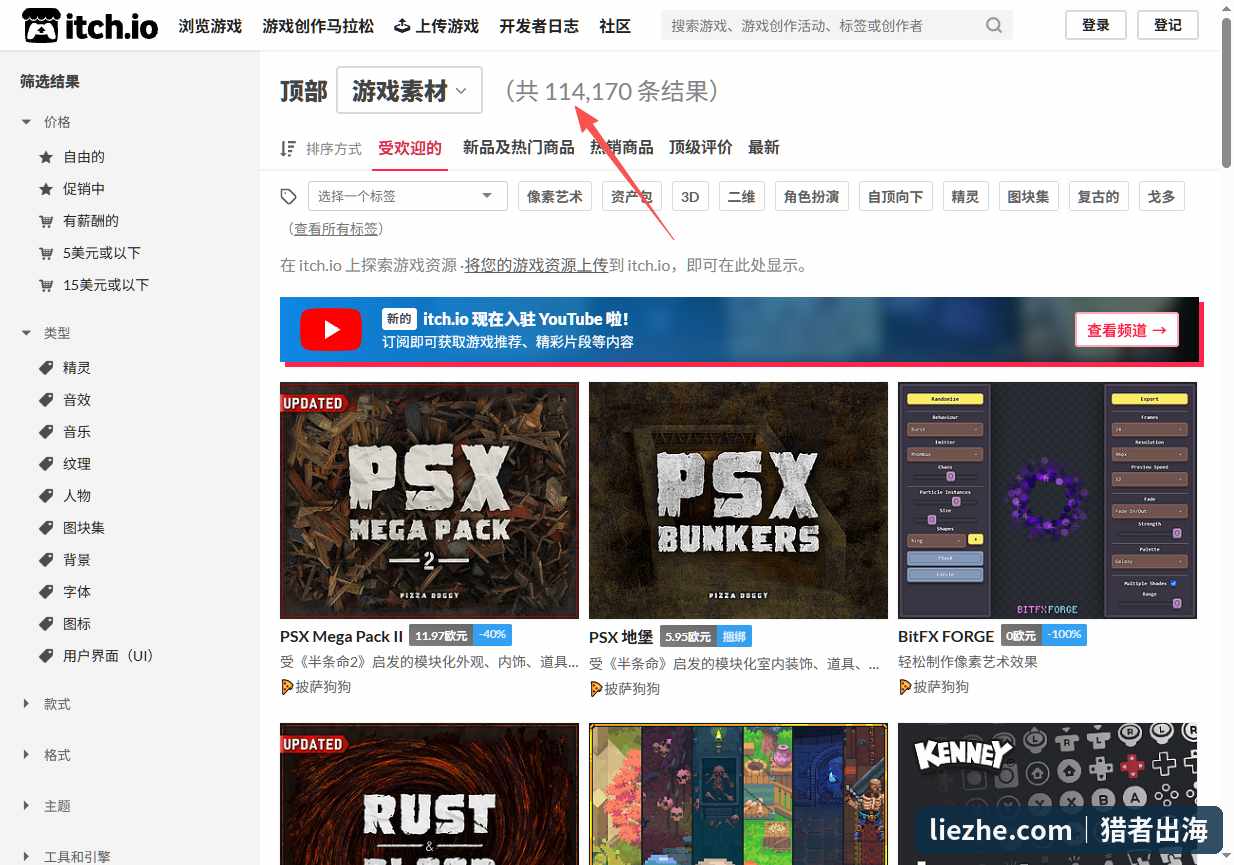The image size is (1234, 865).
Task: Click the itch.io logo
Action: point(89,26)
